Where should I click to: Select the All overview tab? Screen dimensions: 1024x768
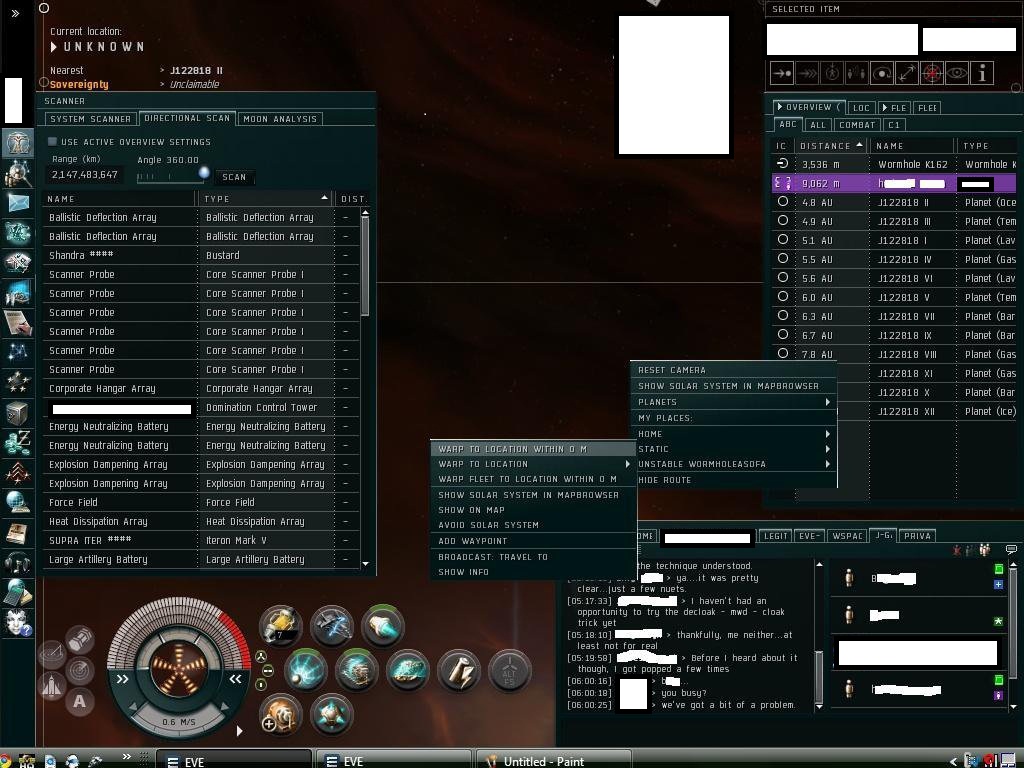(x=818, y=125)
